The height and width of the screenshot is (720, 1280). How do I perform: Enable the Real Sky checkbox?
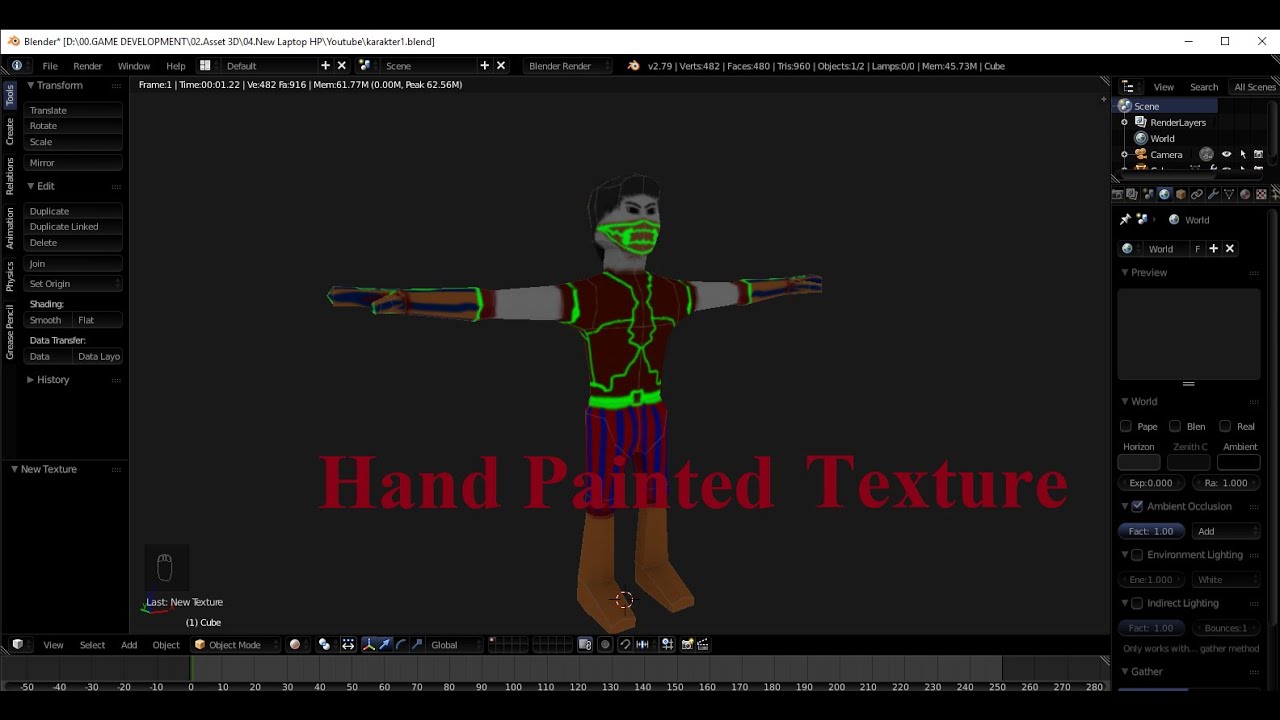(1225, 426)
